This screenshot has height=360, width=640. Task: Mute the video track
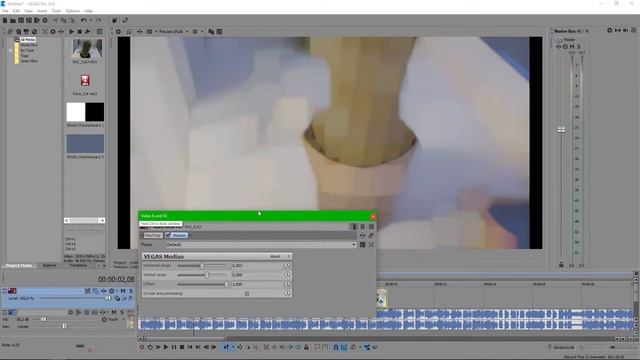click(x=123, y=291)
